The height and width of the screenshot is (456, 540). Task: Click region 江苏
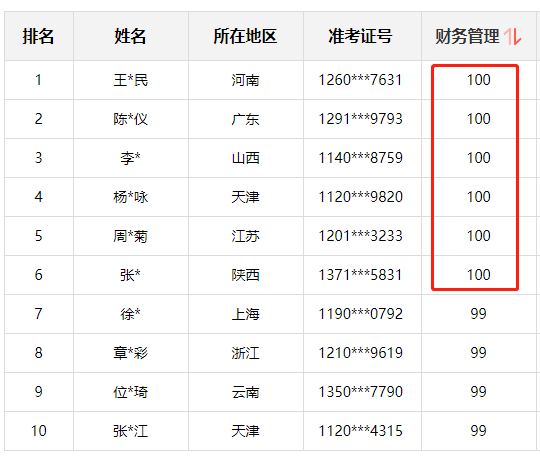pos(246,236)
